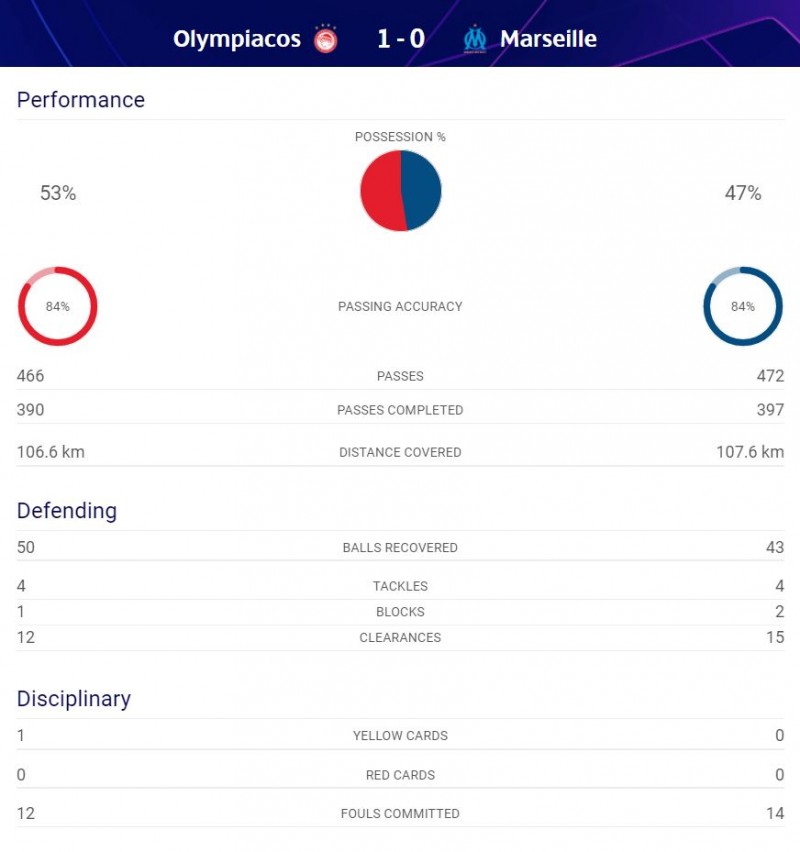Click the Olympiacos club crest icon

pos(325,40)
